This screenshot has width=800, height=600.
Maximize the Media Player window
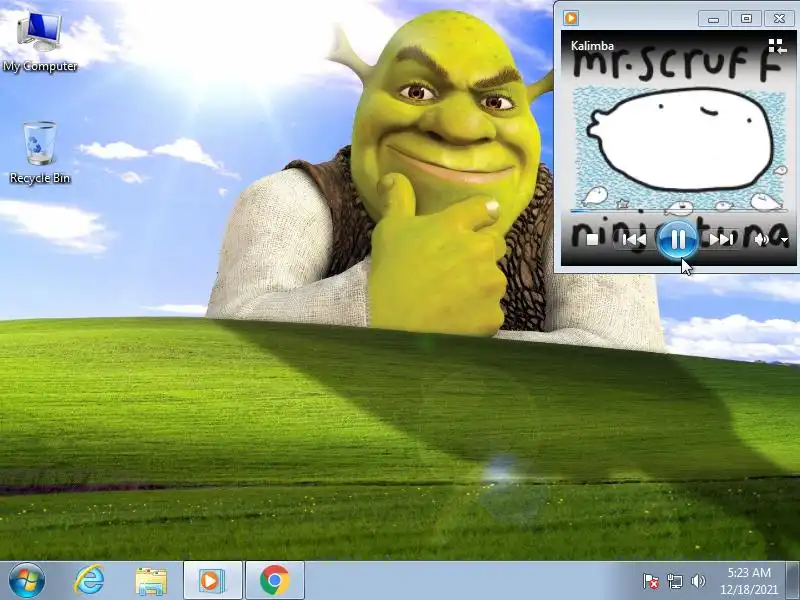[x=746, y=19]
